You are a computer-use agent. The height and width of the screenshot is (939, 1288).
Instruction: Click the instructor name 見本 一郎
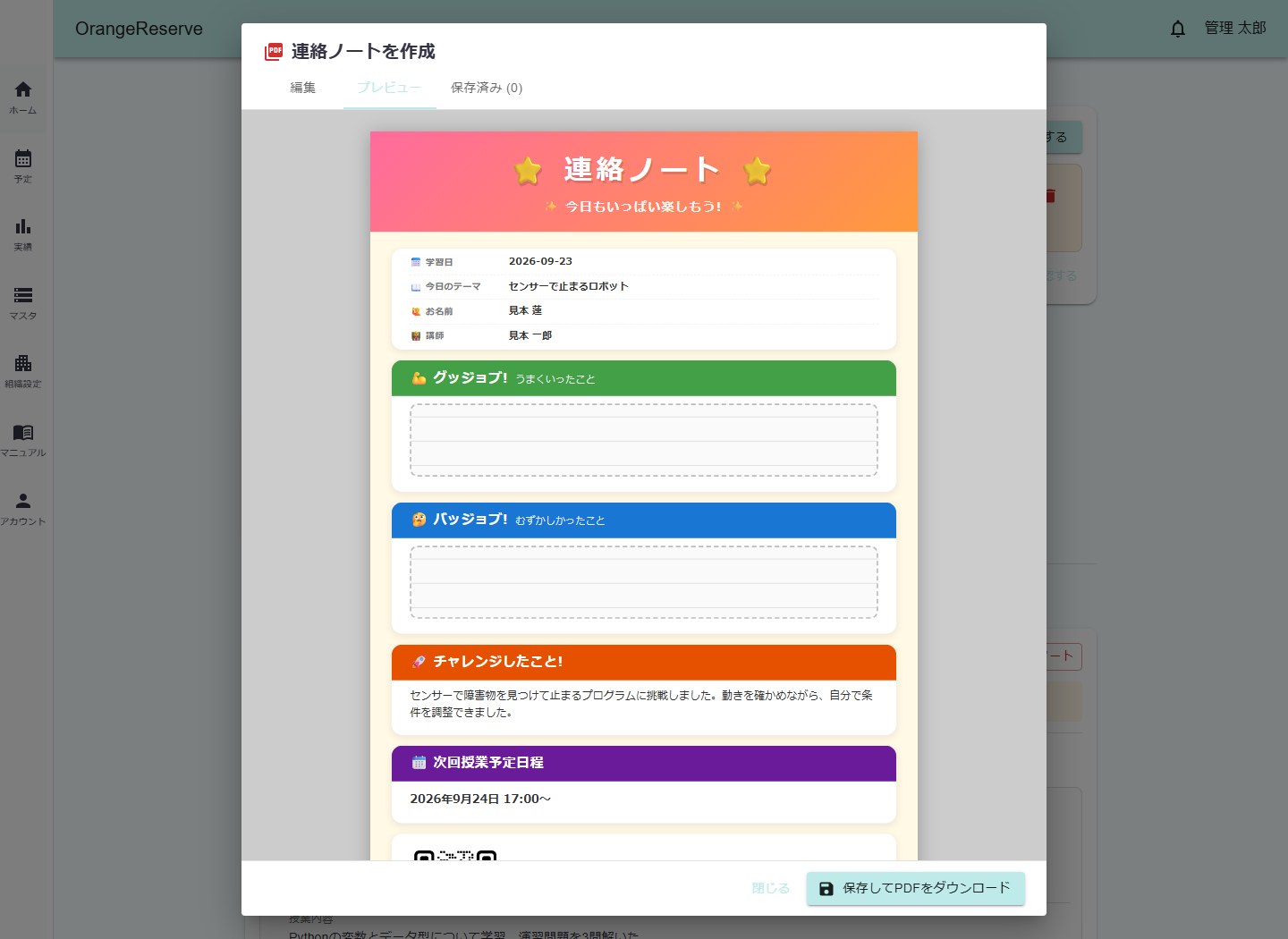click(530, 335)
